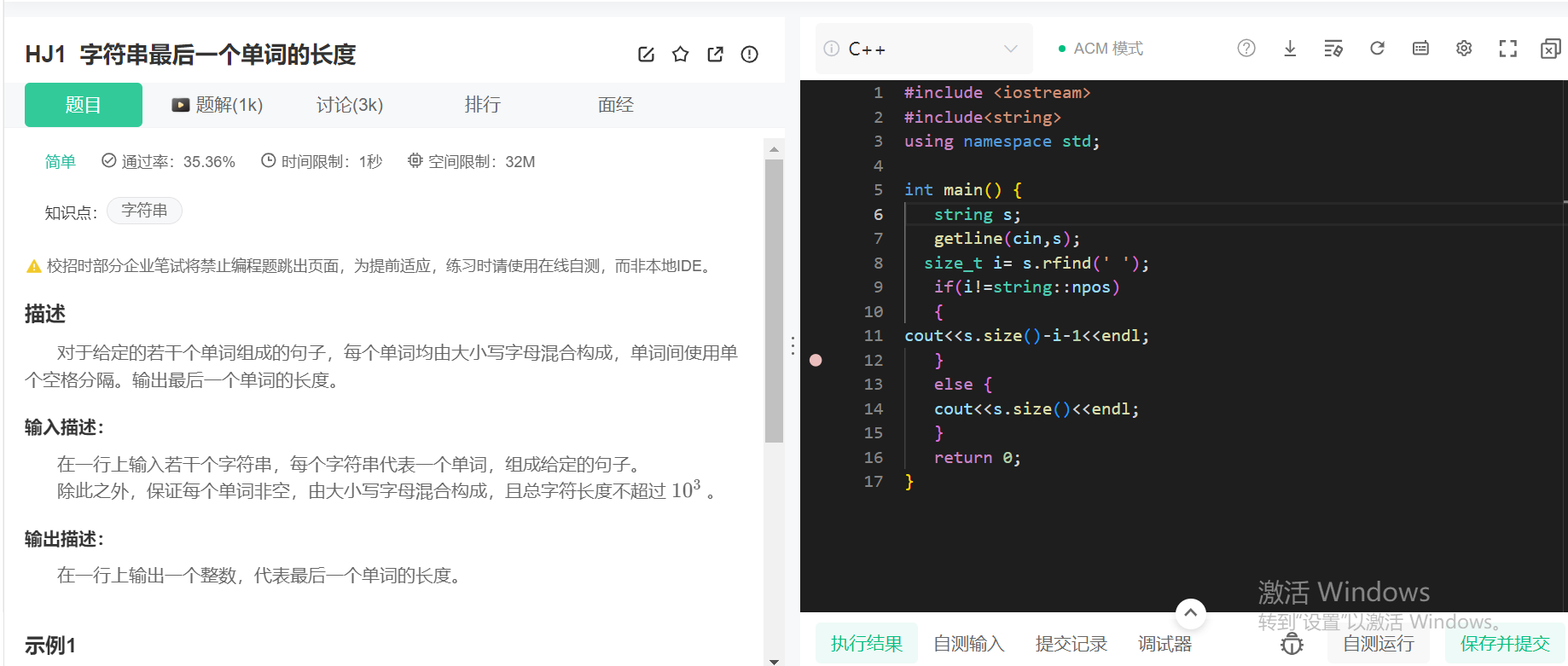
Task: Click the info icon next to C++
Action: coord(831,49)
